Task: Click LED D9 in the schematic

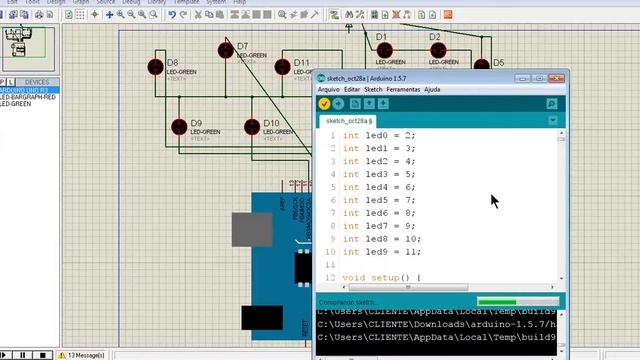Action: pos(179,127)
